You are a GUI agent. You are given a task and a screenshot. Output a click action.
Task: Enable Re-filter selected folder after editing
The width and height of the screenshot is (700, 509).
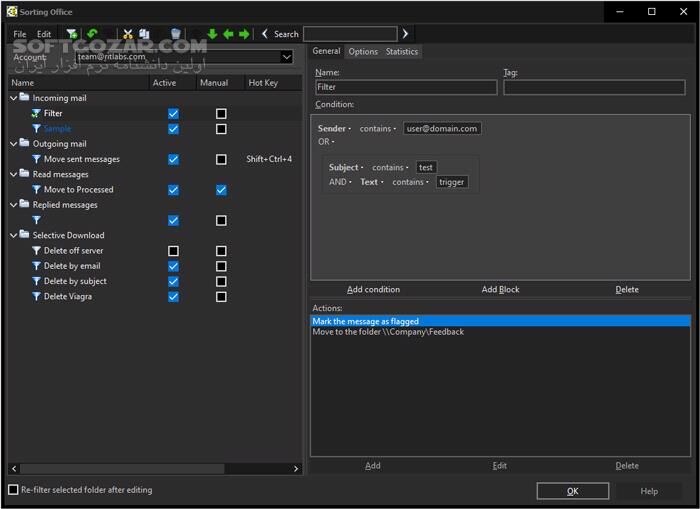tap(13, 490)
